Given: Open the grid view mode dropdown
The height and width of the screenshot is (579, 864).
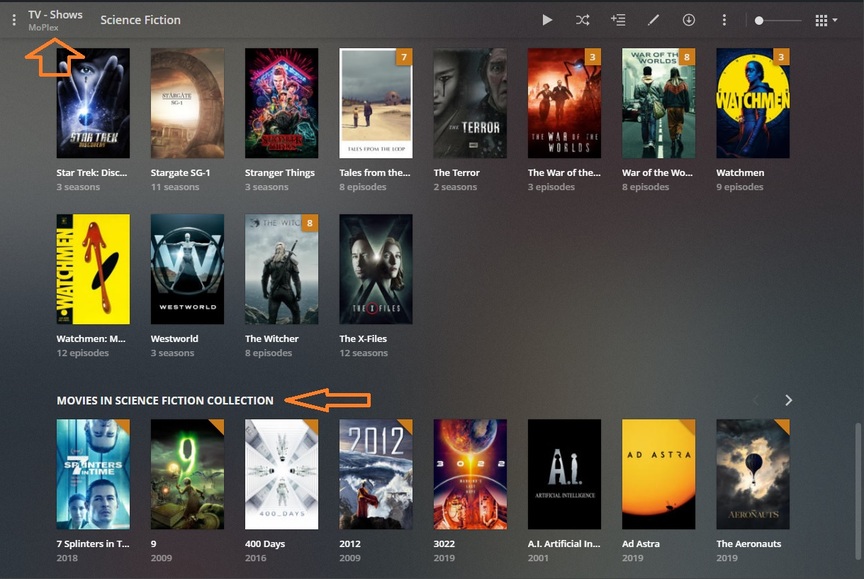Looking at the screenshot, I should pos(826,20).
